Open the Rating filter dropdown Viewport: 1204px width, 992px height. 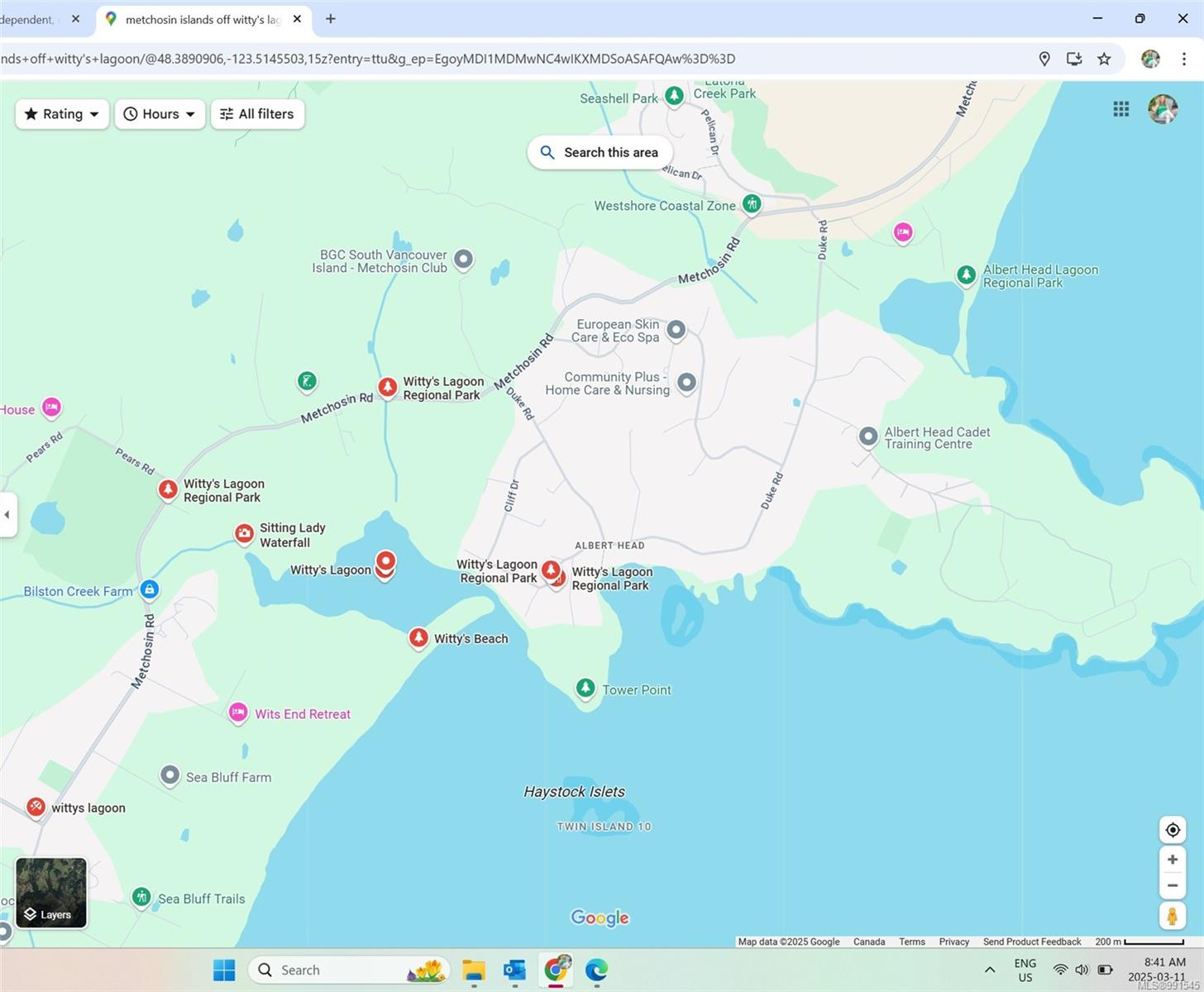click(x=62, y=114)
